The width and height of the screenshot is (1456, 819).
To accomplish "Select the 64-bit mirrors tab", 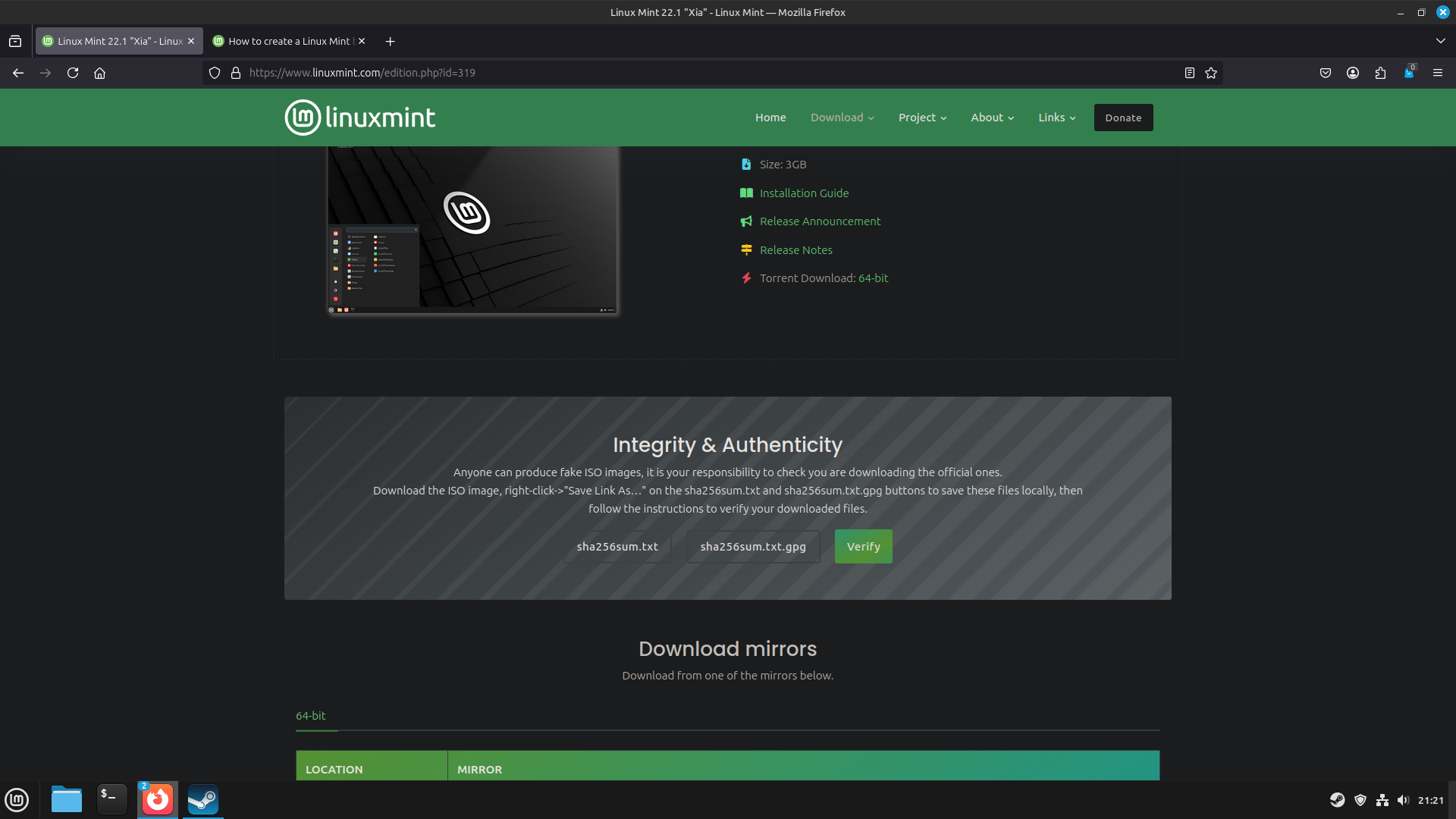I will (311, 716).
